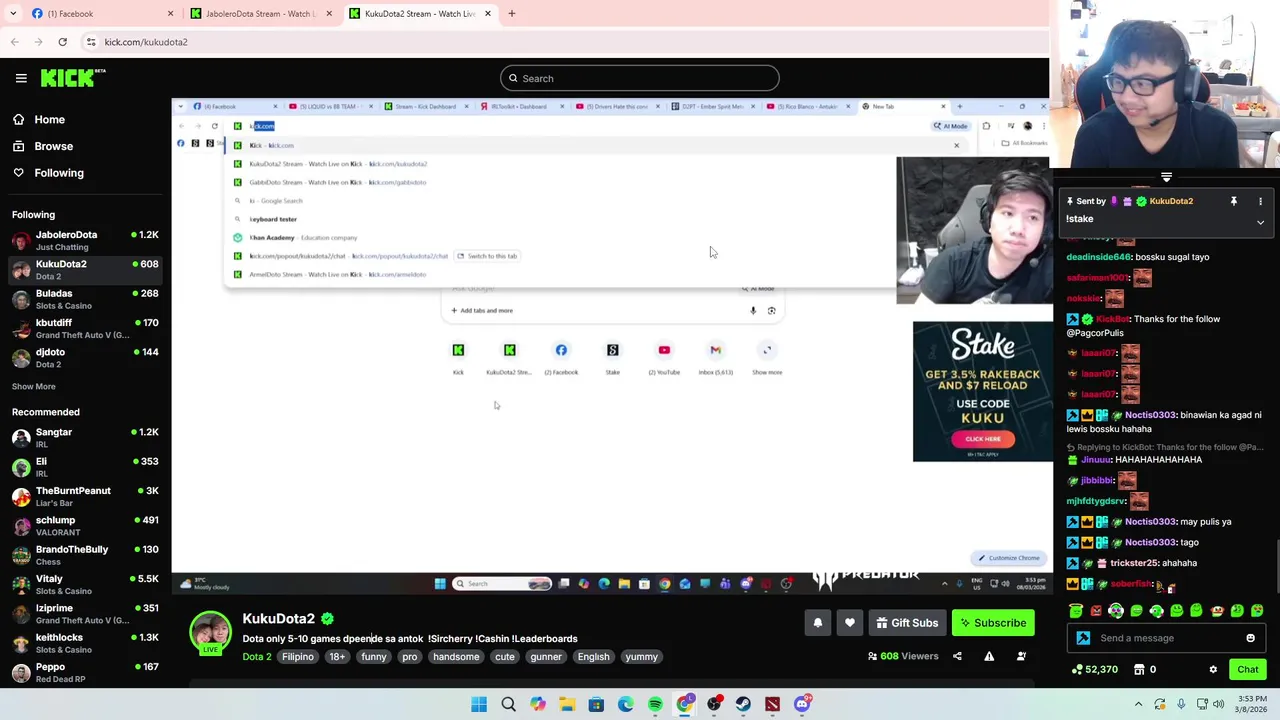Image resolution: width=1280 pixels, height=720 pixels.
Task: Reload the page with browser refresh button
Action: [x=62, y=42]
